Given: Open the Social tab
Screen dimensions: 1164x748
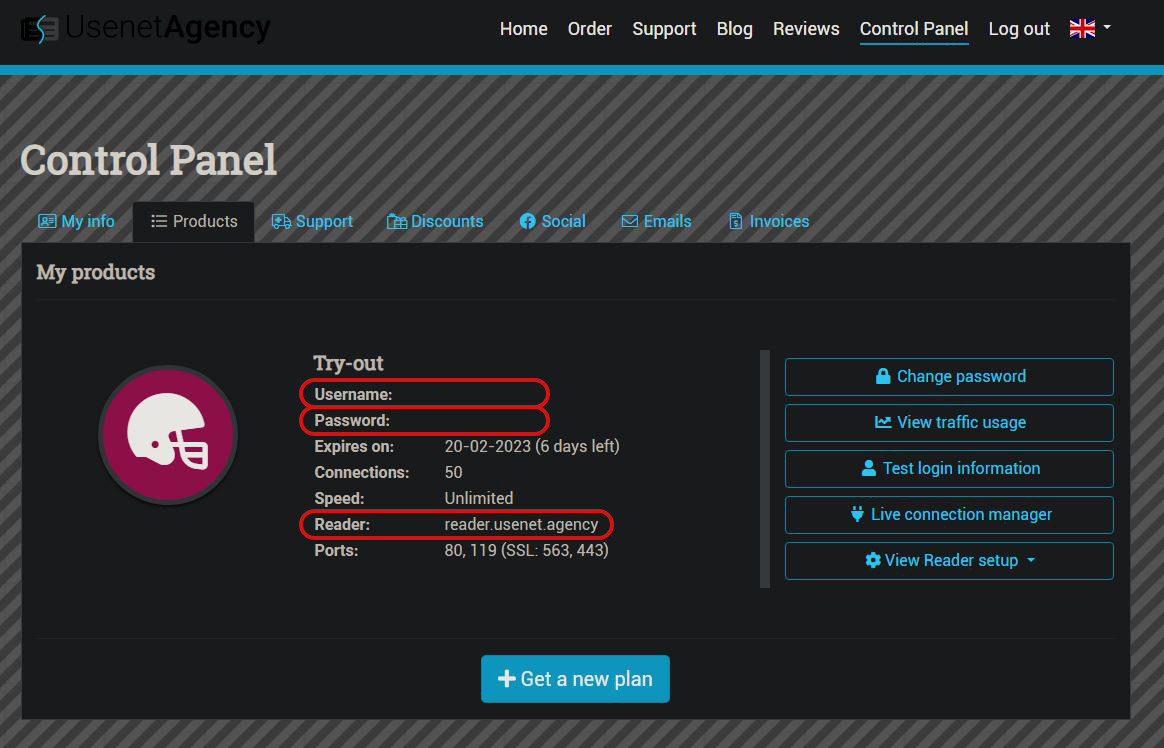Looking at the screenshot, I should coord(552,221).
